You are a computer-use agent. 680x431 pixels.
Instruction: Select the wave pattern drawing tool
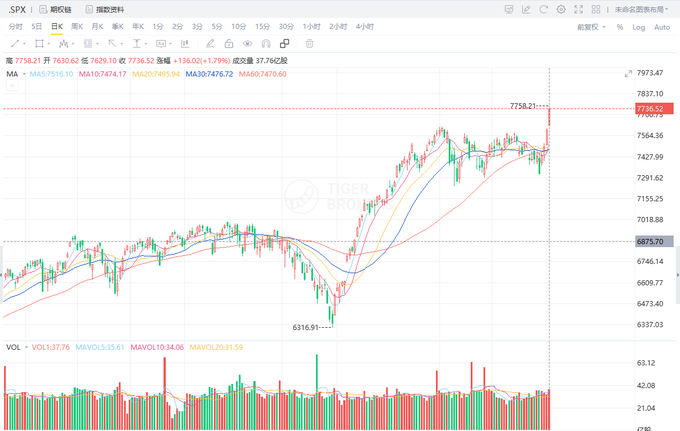63,43
